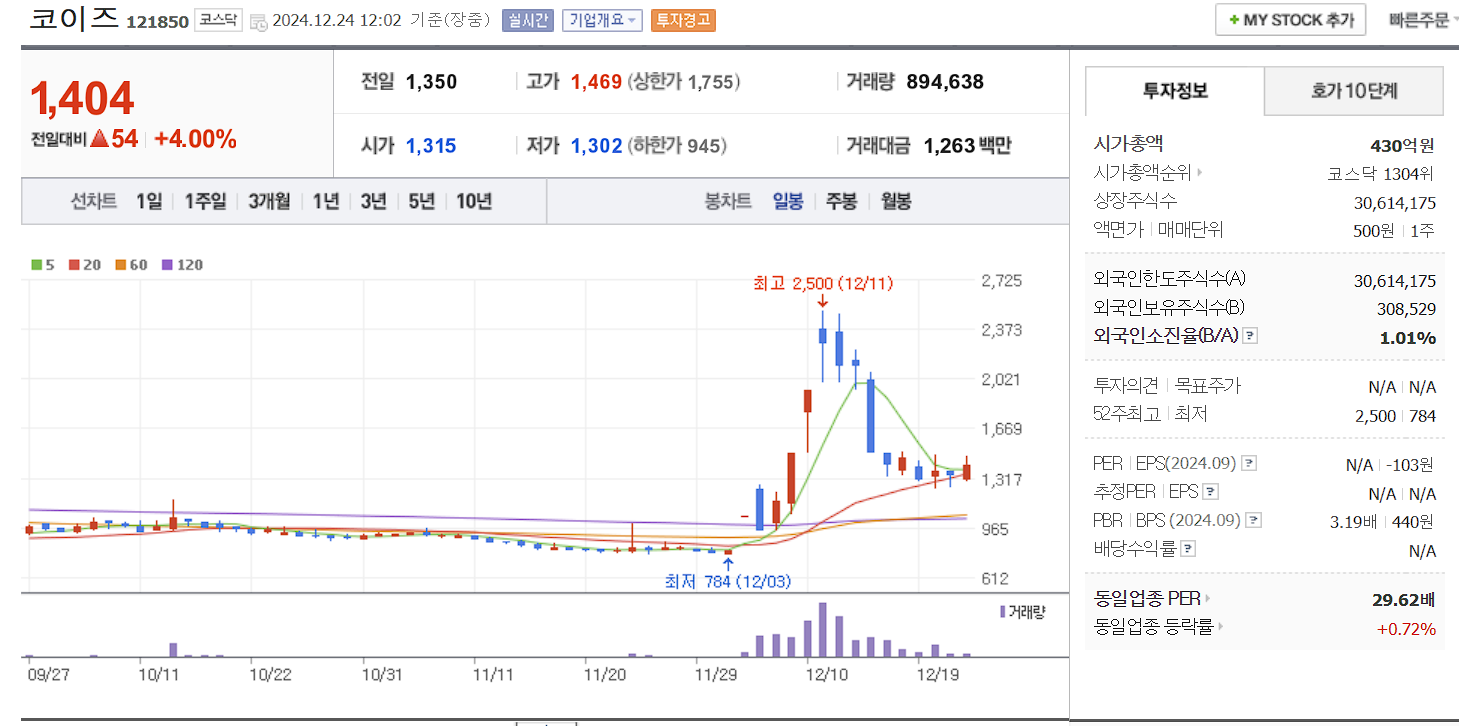Click the 최고 2,500 peak marker on chart
This screenshot has width=1459, height=726.
pos(824,283)
